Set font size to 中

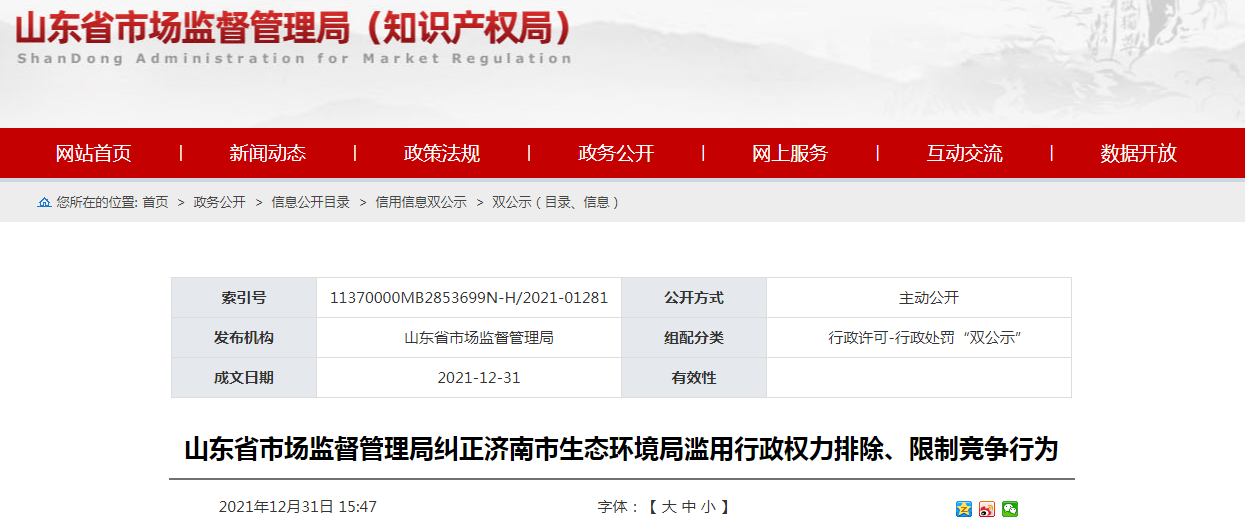click(689, 508)
